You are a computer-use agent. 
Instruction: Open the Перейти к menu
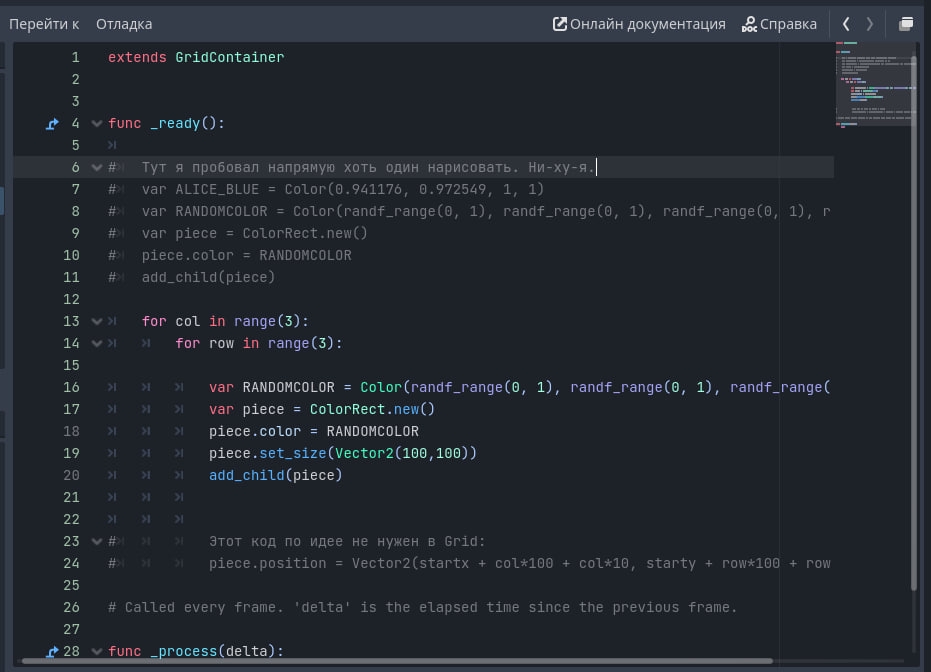pos(44,24)
